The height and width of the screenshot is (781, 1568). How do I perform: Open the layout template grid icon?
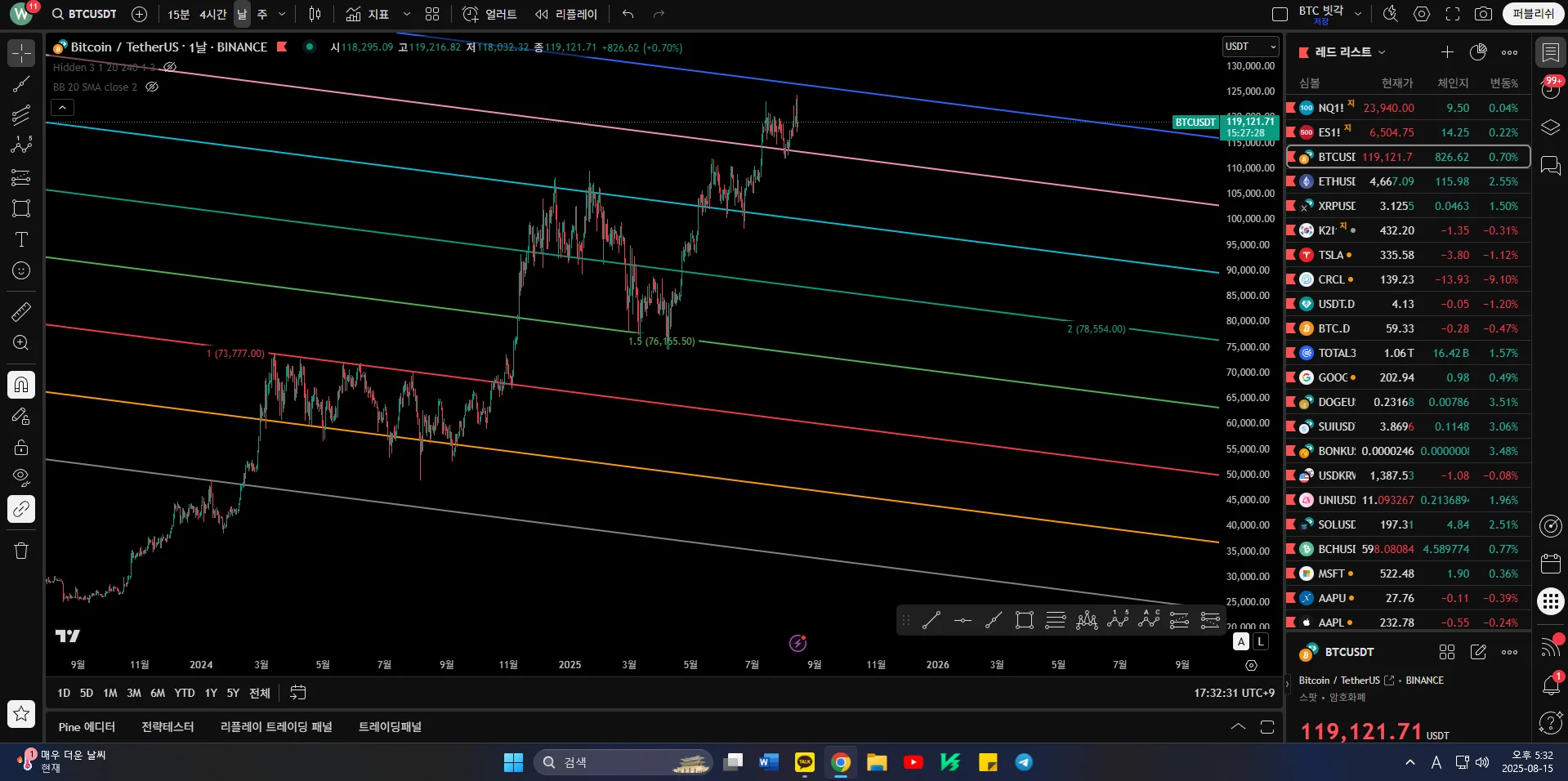[x=432, y=14]
